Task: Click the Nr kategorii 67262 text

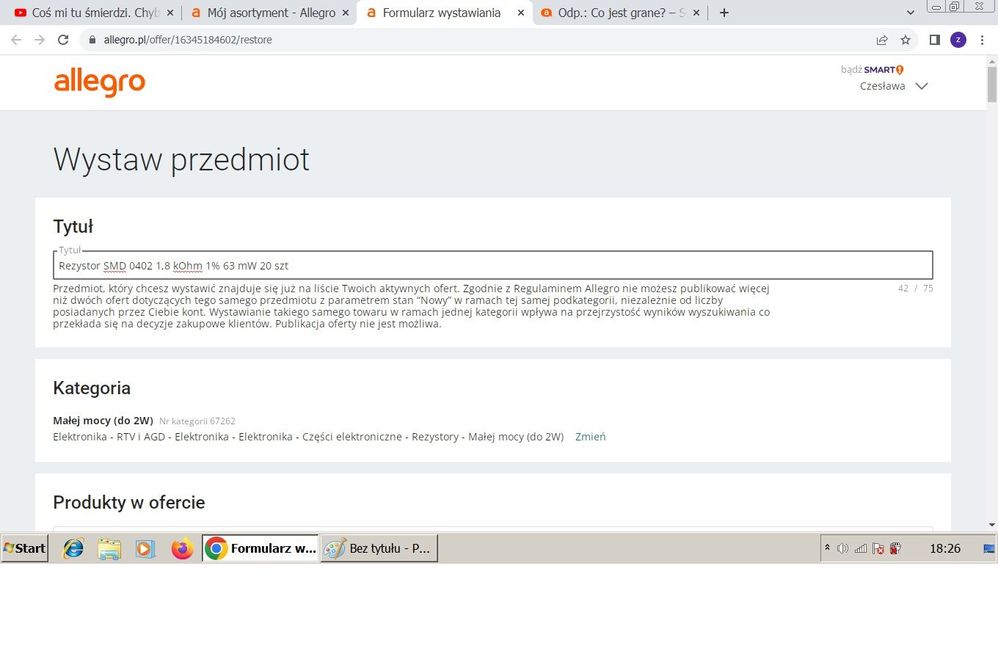Action: tap(197, 421)
